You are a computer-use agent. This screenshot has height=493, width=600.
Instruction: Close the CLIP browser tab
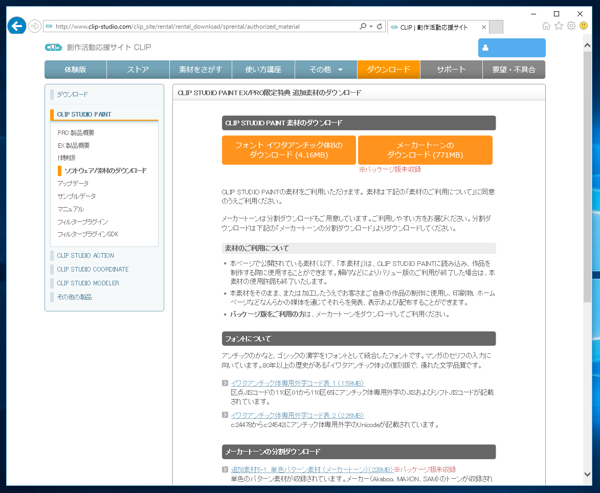tap(484, 27)
